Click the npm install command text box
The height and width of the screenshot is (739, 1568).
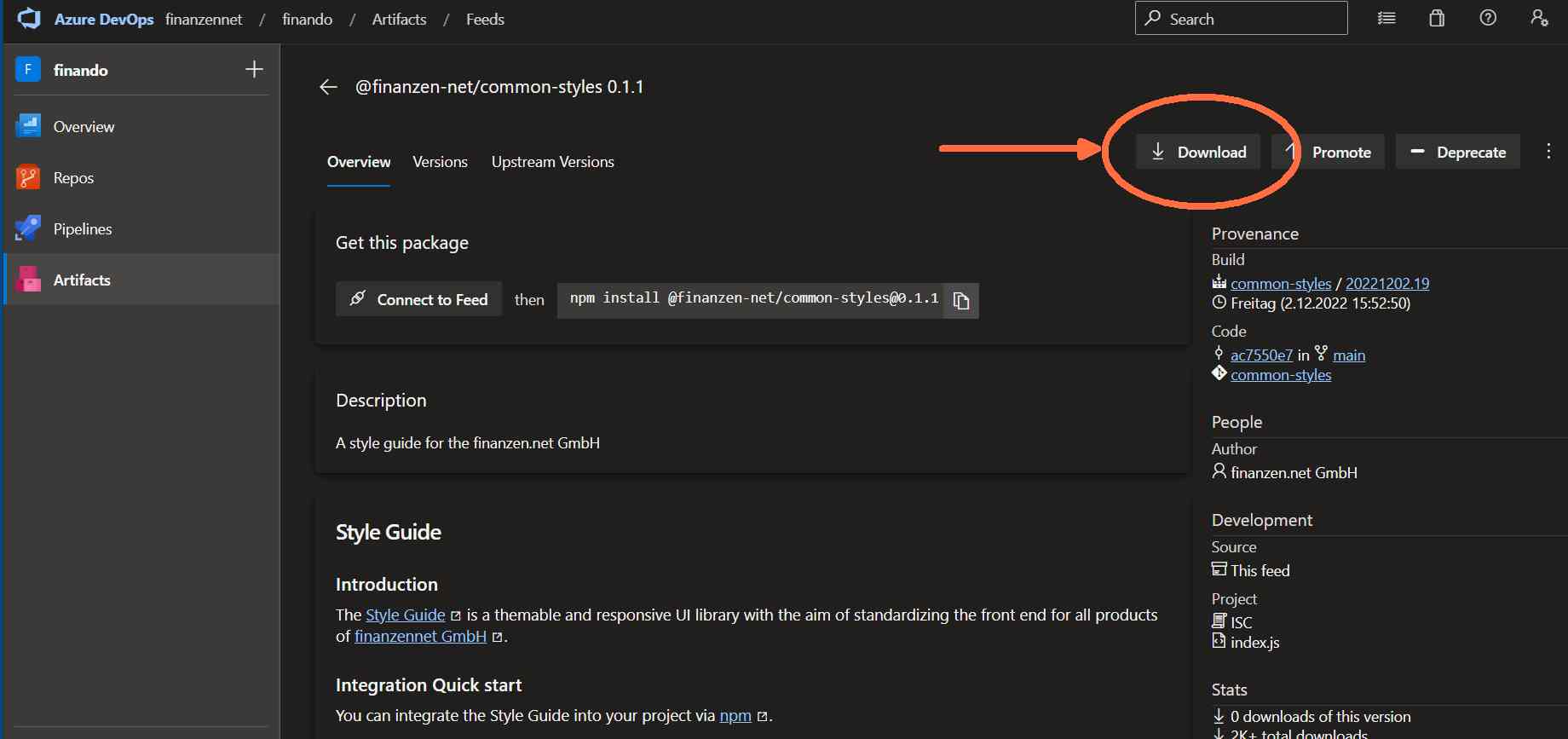751,300
